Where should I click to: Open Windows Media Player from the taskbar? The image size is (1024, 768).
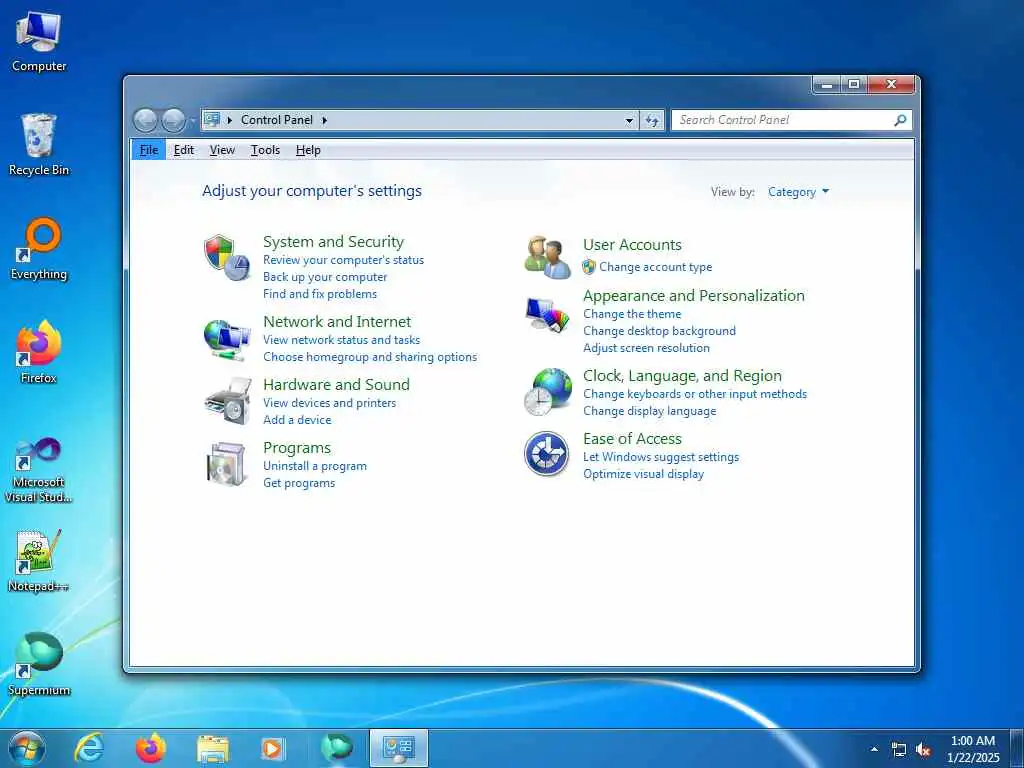coord(272,749)
